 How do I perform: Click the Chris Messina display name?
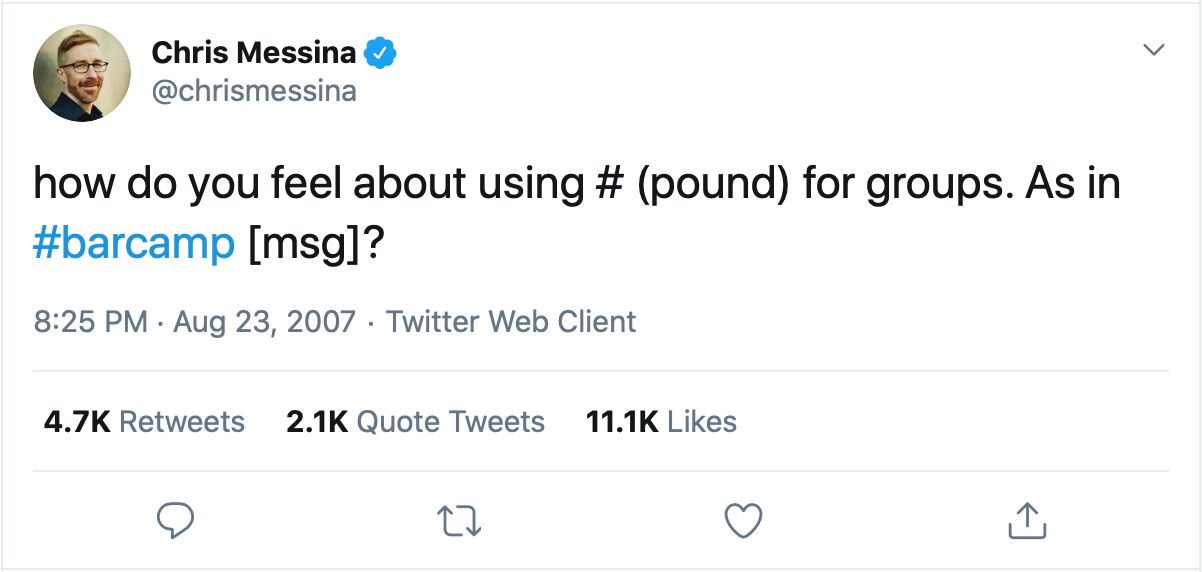[254, 53]
